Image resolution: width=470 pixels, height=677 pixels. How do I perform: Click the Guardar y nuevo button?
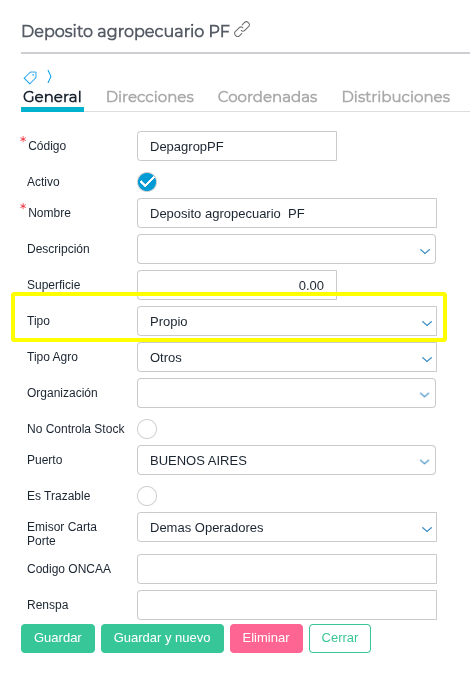pos(162,638)
